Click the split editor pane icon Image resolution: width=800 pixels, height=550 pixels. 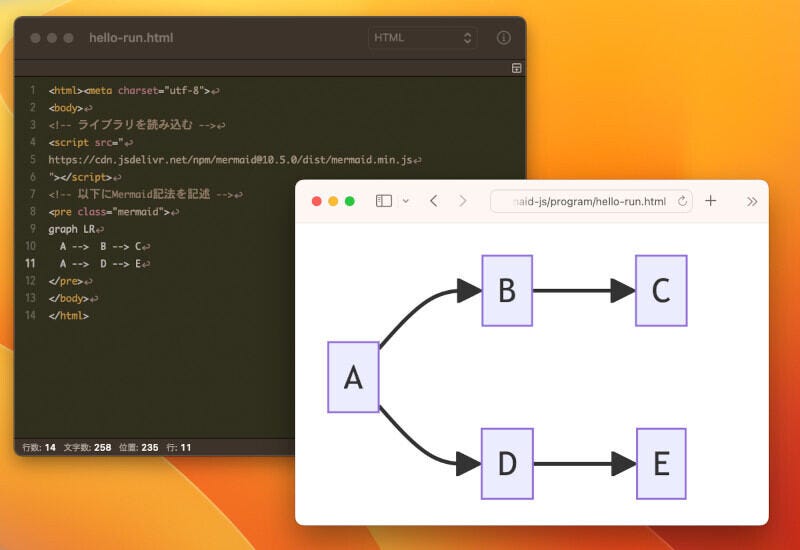click(516, 68)
